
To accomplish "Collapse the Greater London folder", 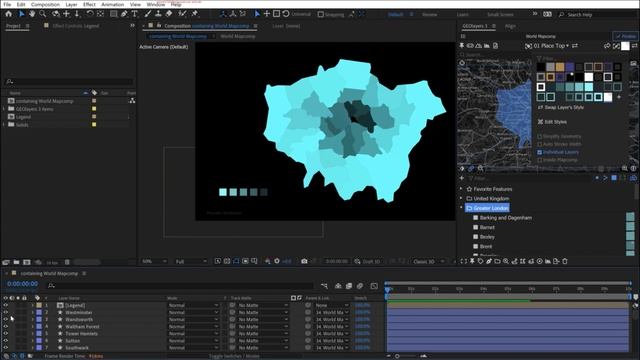I will (x=462, y=208).
